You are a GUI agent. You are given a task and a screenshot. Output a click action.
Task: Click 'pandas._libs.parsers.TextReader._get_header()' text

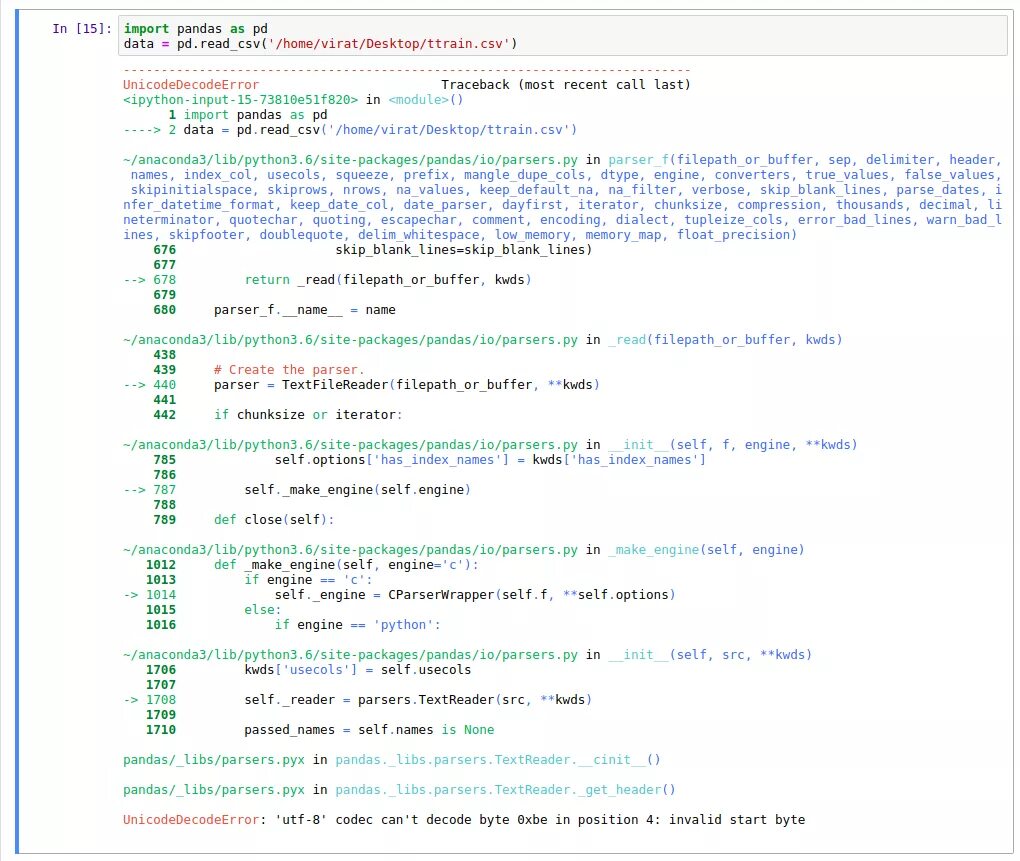[505, 789]
